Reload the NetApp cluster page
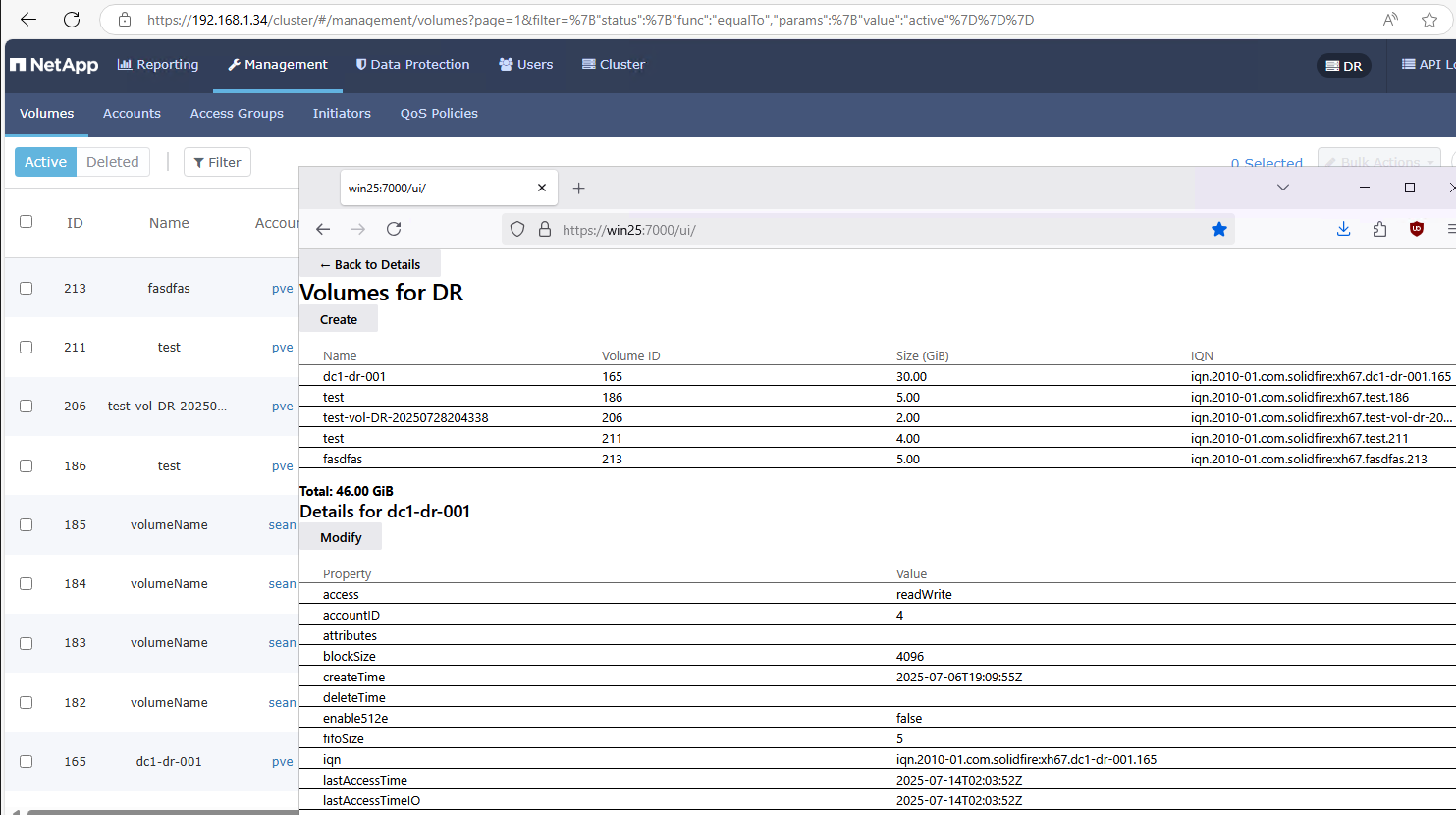The height and width of the screenshot is (815, 1456). click(72, 20)
